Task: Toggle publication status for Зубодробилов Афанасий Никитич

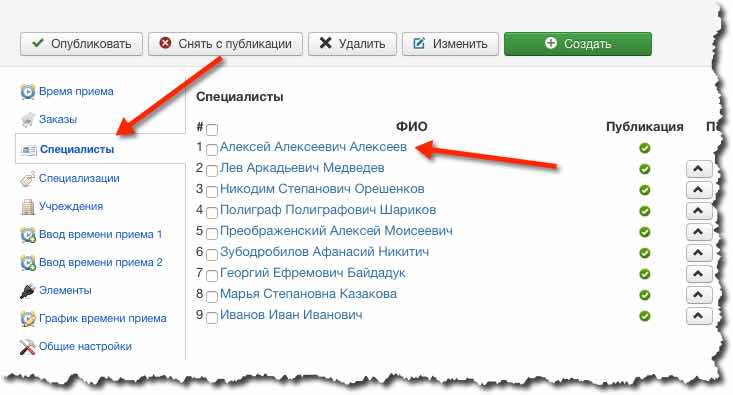Action: 645,253
